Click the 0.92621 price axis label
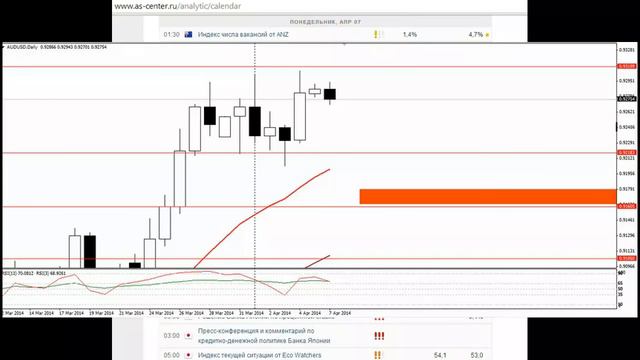 point(627,112)
